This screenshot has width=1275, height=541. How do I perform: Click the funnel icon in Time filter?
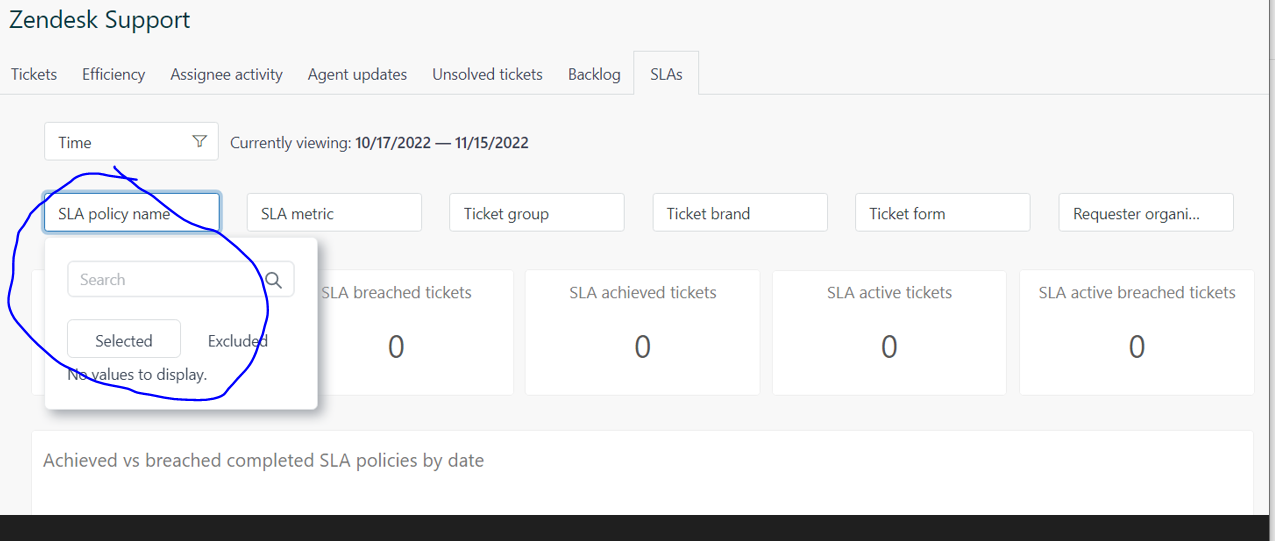(199, 142)
